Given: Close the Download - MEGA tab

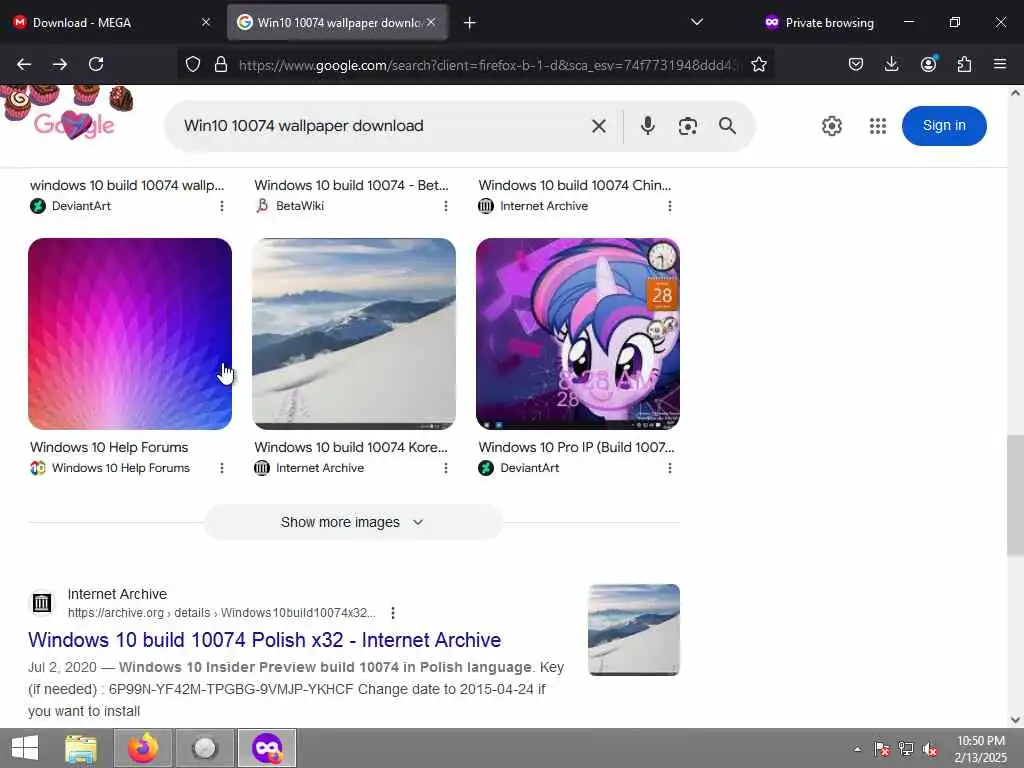Looking at the screenshot, I should 206,22.
